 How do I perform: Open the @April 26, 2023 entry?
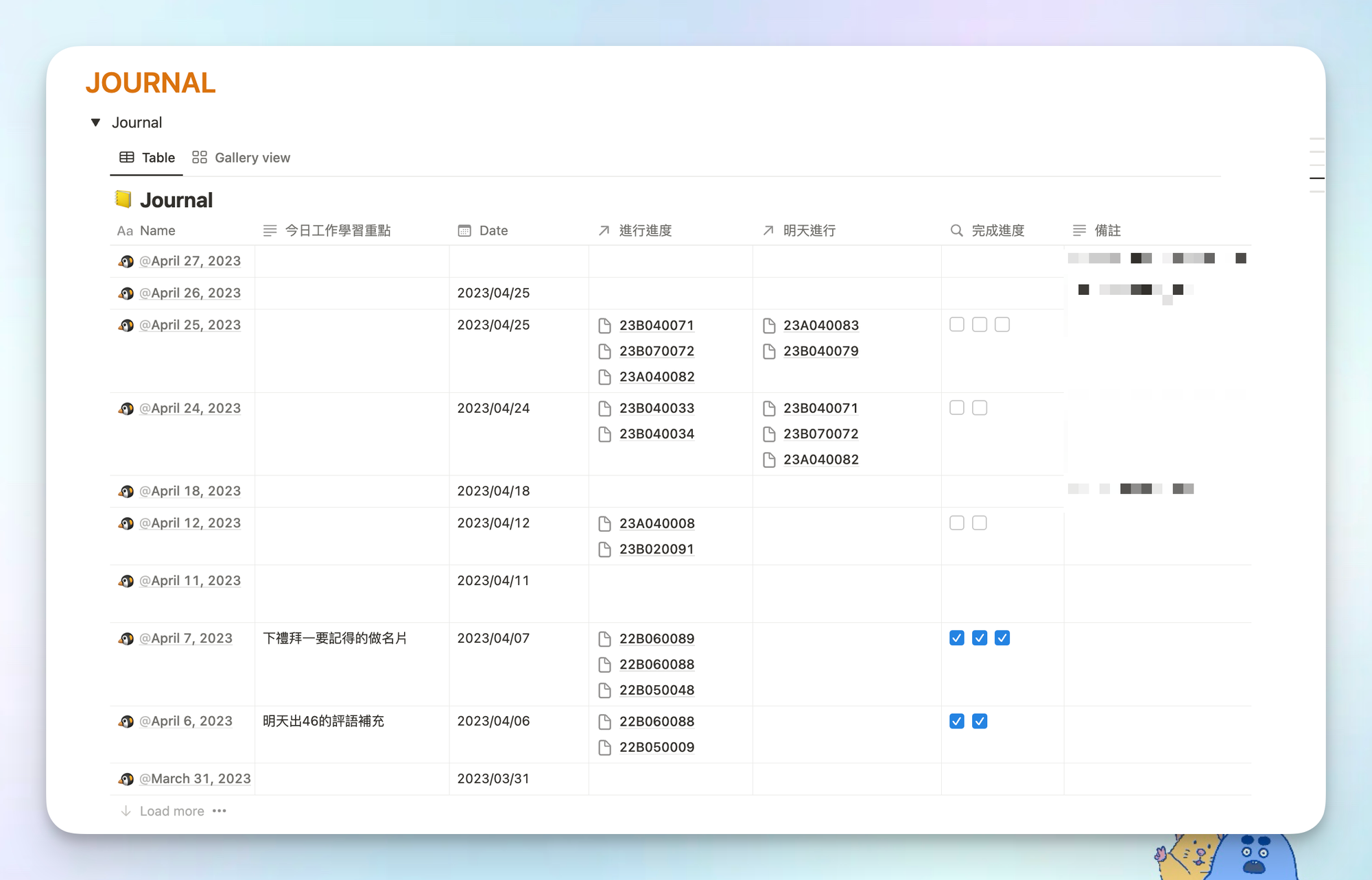coord(190,293)
